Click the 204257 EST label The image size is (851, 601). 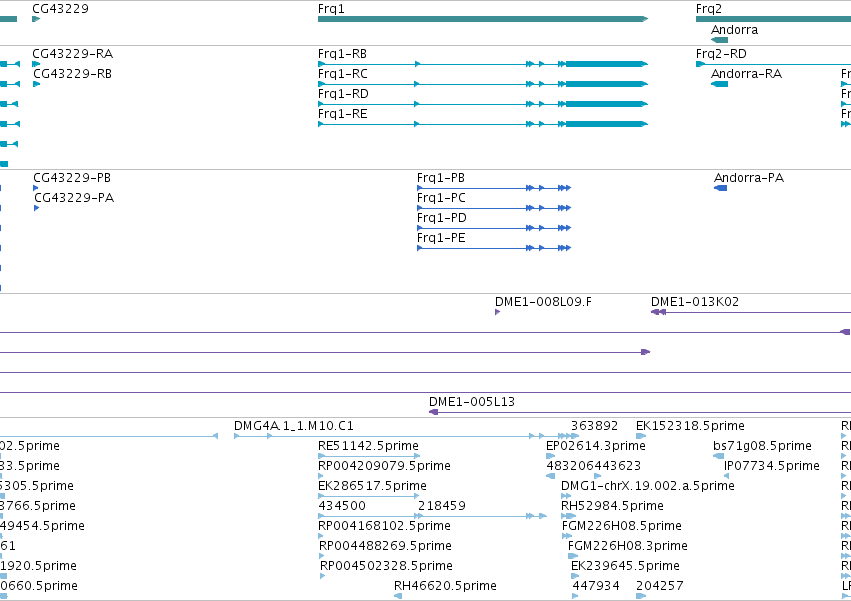pyautogui.click(x=659, y=587)
